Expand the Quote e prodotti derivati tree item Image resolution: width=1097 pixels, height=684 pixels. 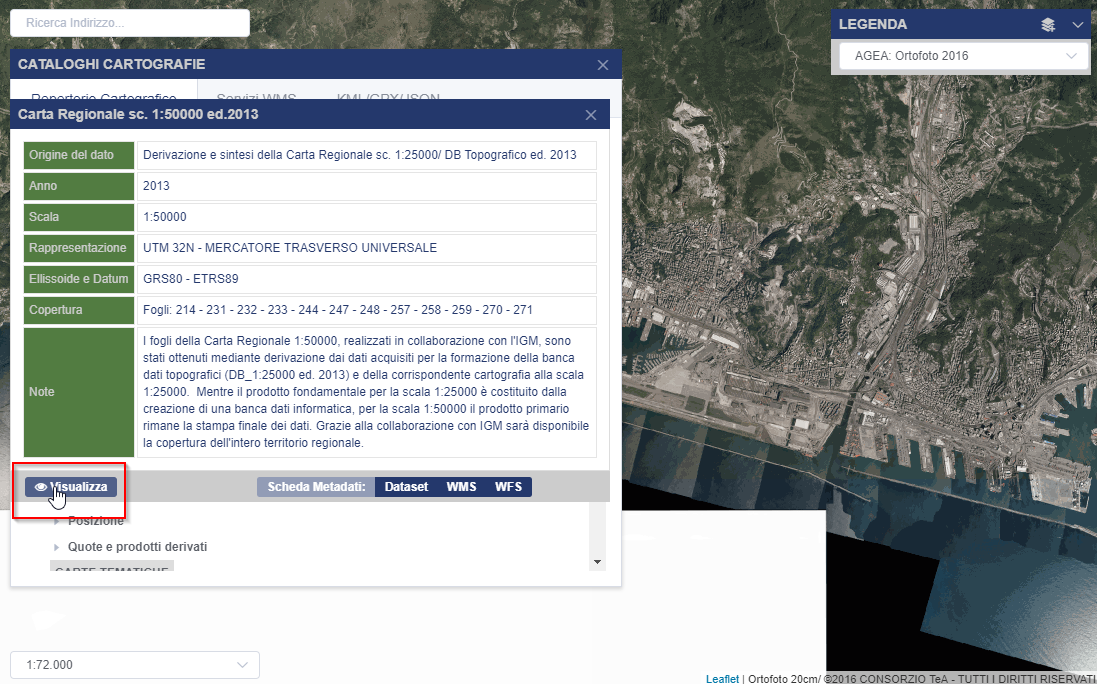point(57,547)
